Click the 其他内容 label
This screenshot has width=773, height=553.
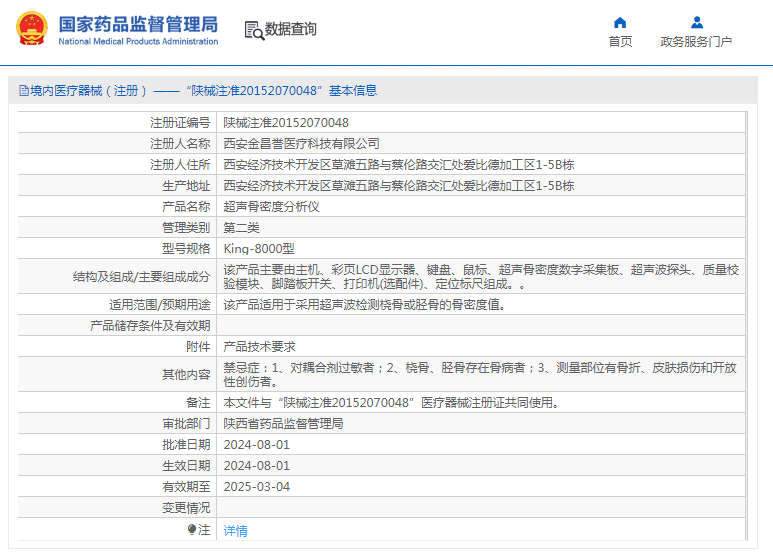186,375
